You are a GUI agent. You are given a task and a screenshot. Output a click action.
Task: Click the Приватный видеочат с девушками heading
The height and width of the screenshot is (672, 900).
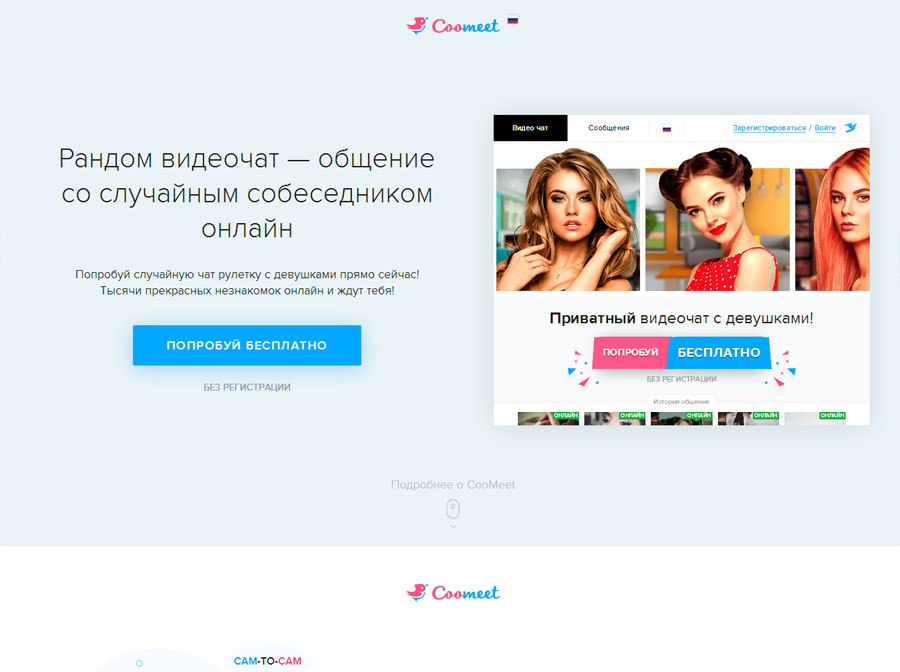[681, 318]
